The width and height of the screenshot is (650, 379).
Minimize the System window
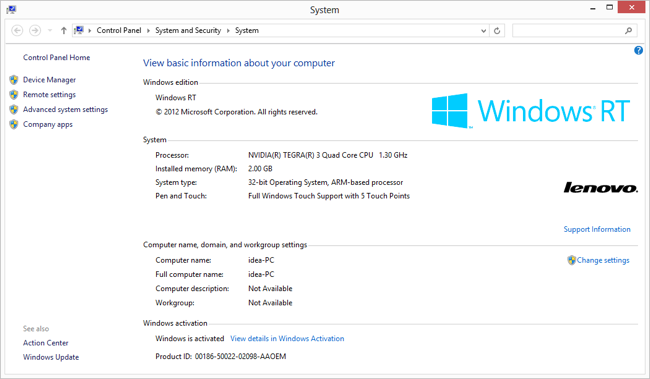(593, 8)
